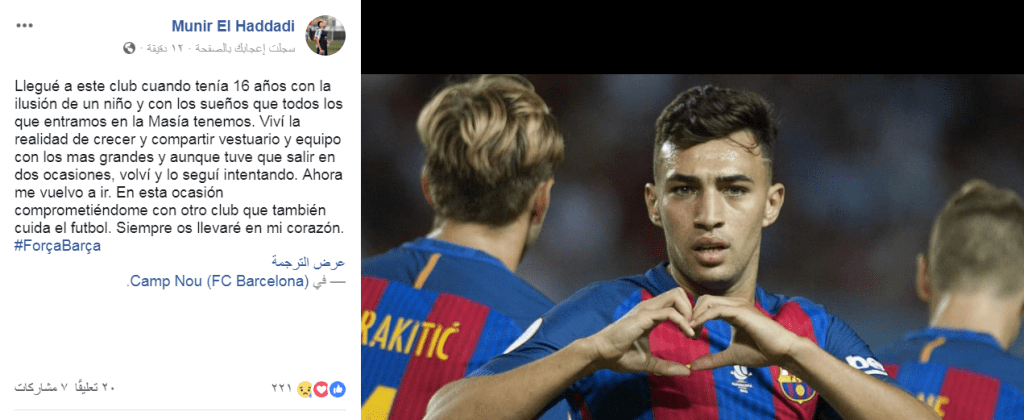This screenshot has height=420, width=1024.
Task: Click the blue Like thumbs-up reaction icon
Action: pos(338,389)
